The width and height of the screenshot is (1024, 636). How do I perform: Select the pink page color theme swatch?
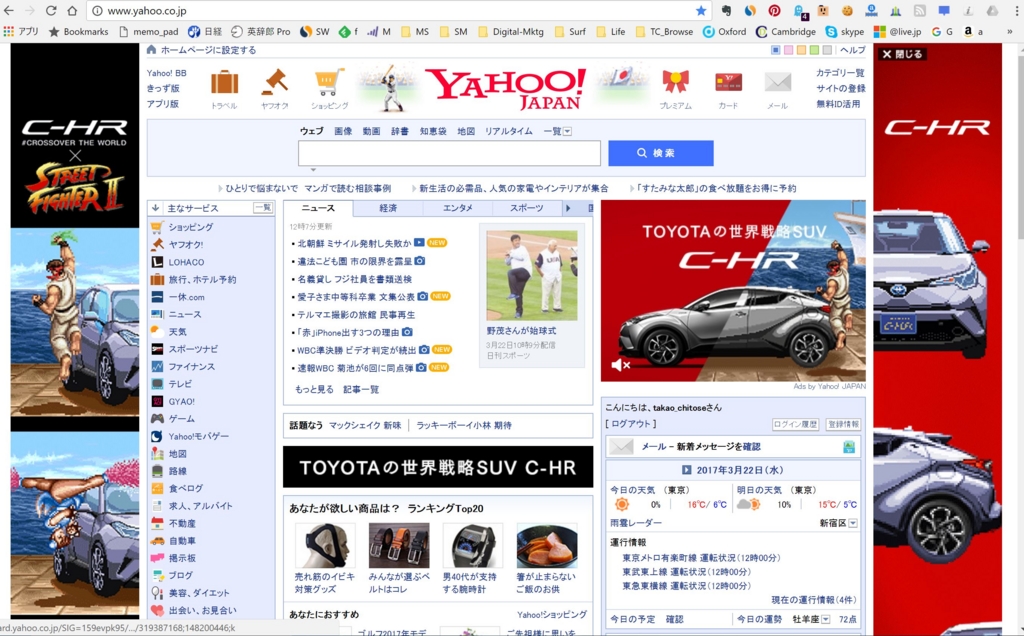pyautogui.click(x=788, y=50)
